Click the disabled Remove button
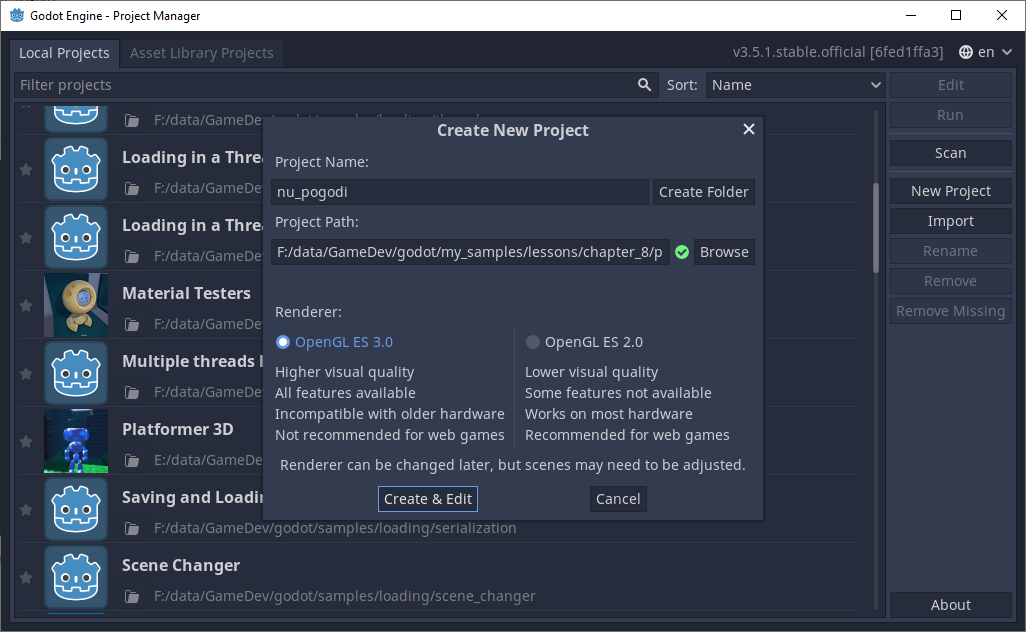This screenshot has width=1026, height=632. pyautogui.click(x=951, y=281)
